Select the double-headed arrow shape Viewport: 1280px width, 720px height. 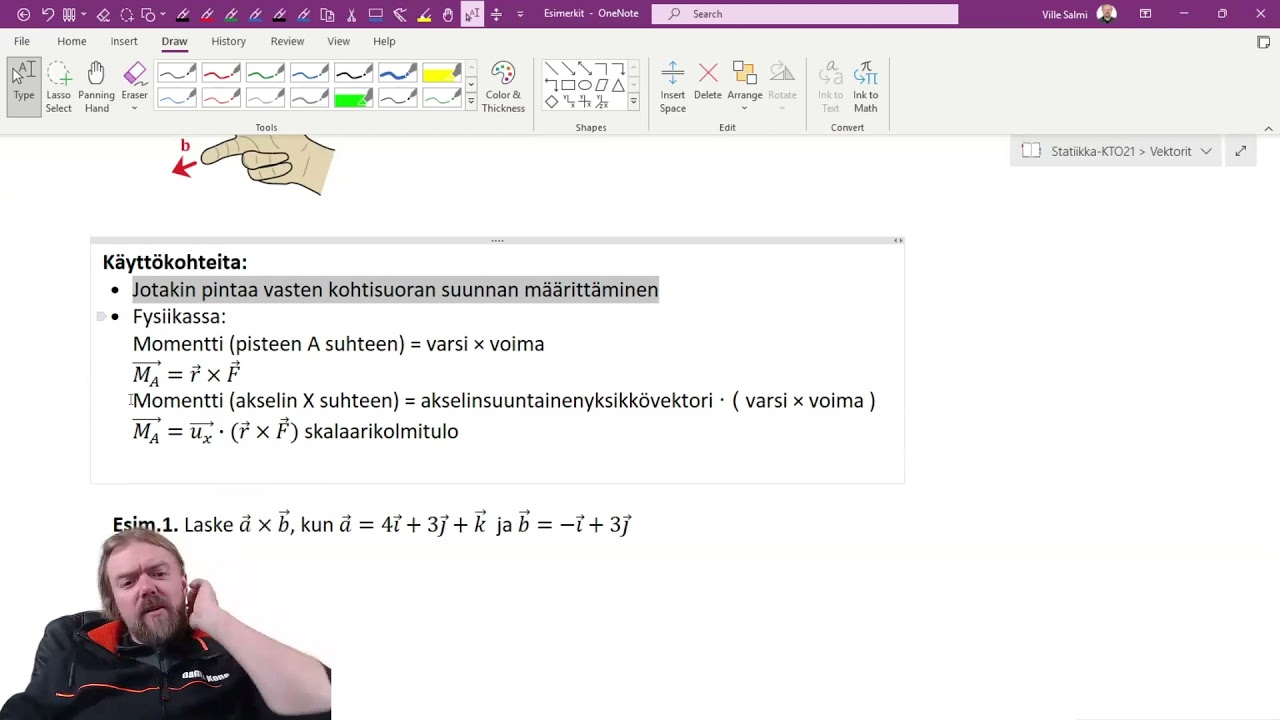click(585, 69)
